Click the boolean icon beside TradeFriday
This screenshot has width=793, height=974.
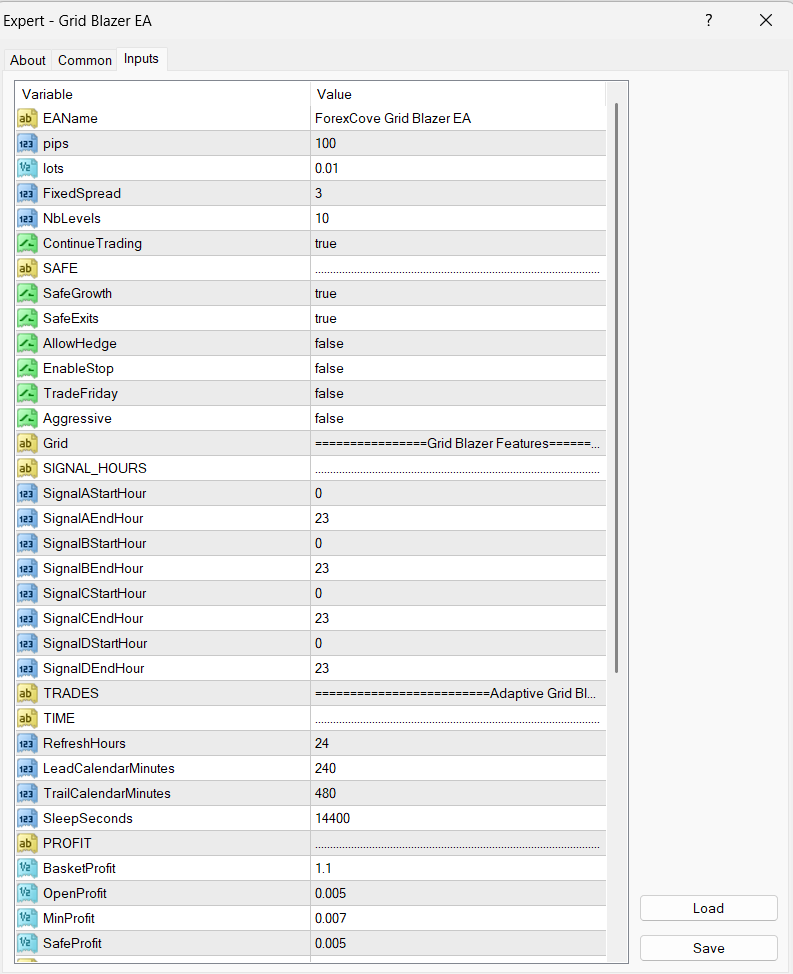click(27, 393)
